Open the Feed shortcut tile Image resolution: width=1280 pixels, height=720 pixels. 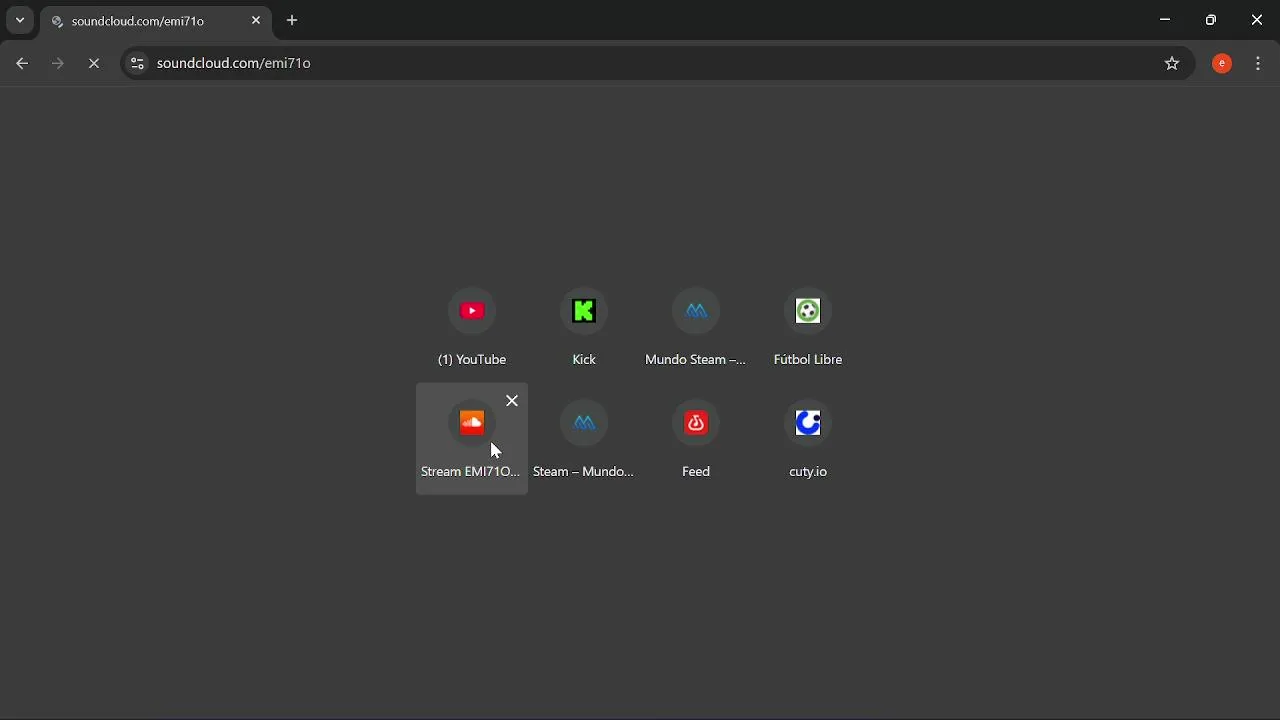pyautogui.click(x=697, y=439)
